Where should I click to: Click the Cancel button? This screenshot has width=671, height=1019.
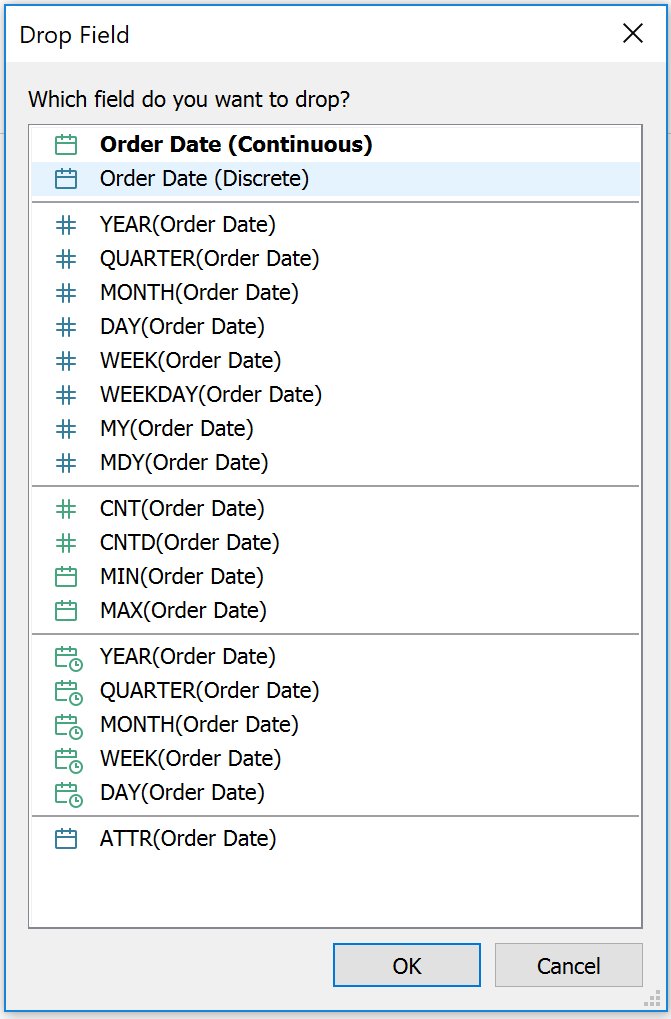(568, 966)
